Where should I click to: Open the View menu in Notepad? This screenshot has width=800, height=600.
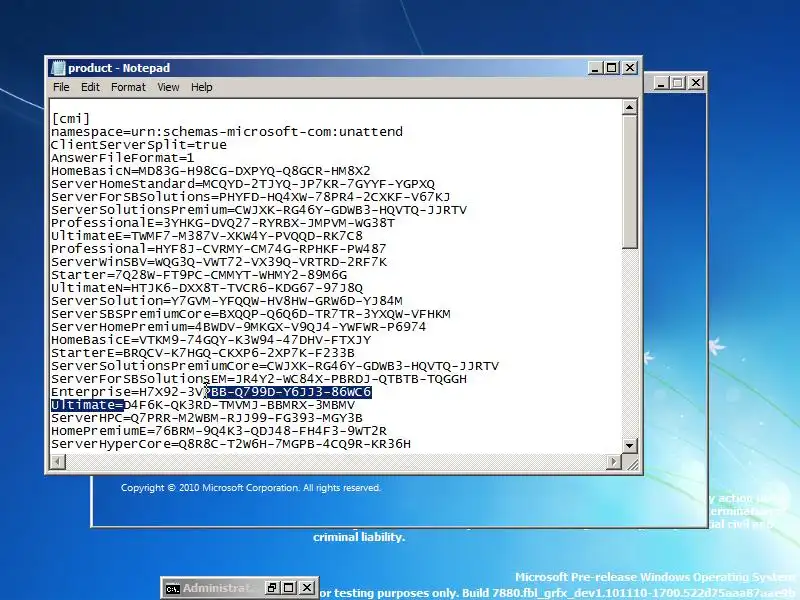(168, 87)
